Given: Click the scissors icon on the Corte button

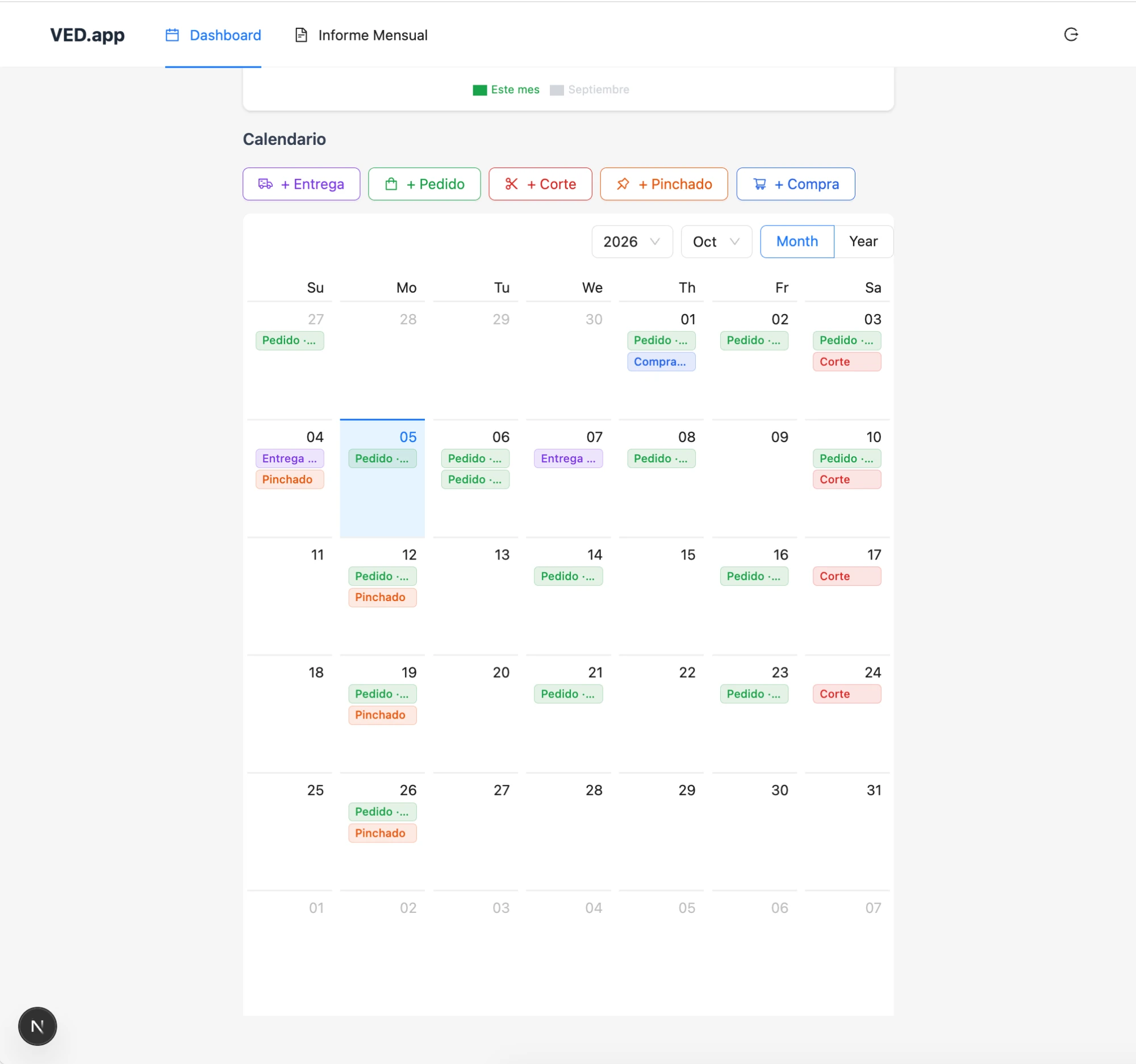Looking at the screenshot, I should click(511, 184).
